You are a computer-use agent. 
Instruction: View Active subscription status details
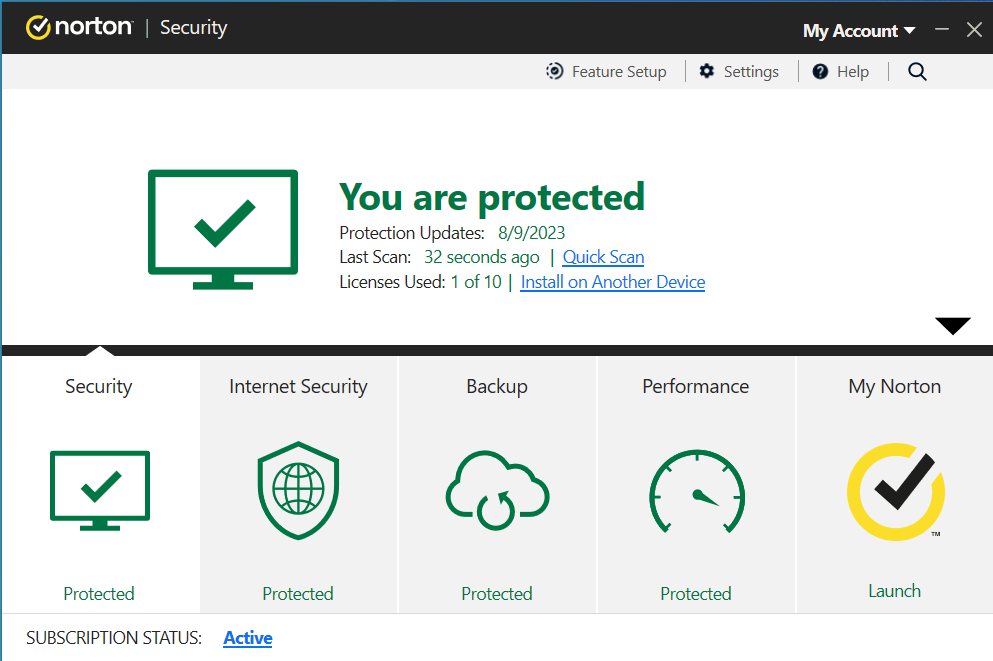coord(247,637)
